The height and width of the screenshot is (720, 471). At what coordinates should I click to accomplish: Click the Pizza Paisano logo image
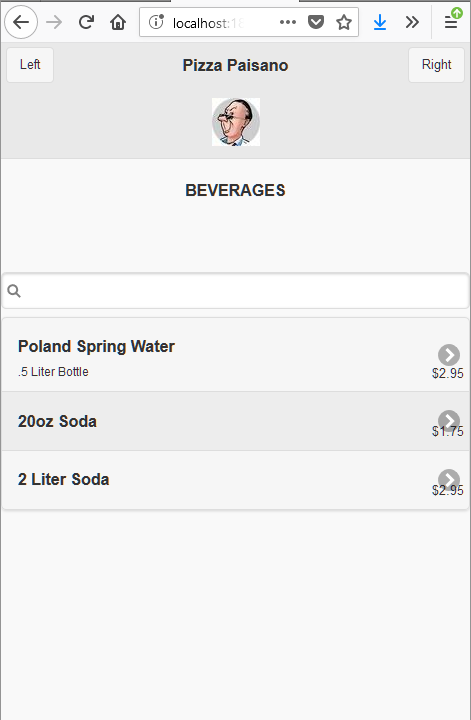[236, 122]
